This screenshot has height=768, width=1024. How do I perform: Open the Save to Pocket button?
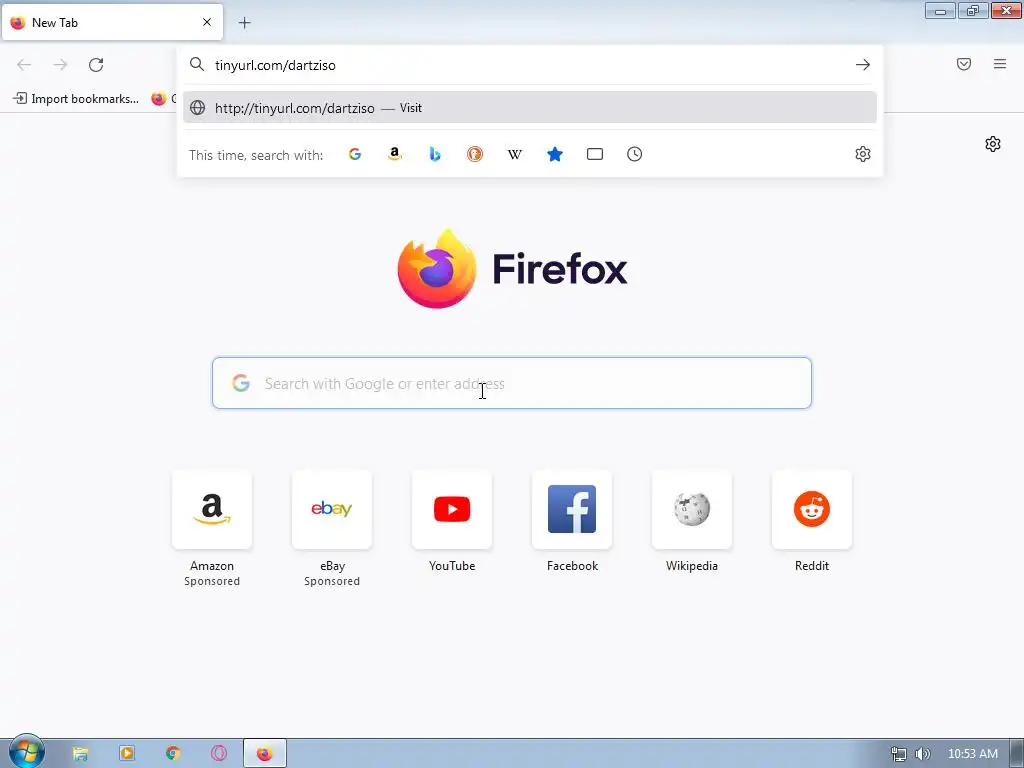[x=964, y=64]
